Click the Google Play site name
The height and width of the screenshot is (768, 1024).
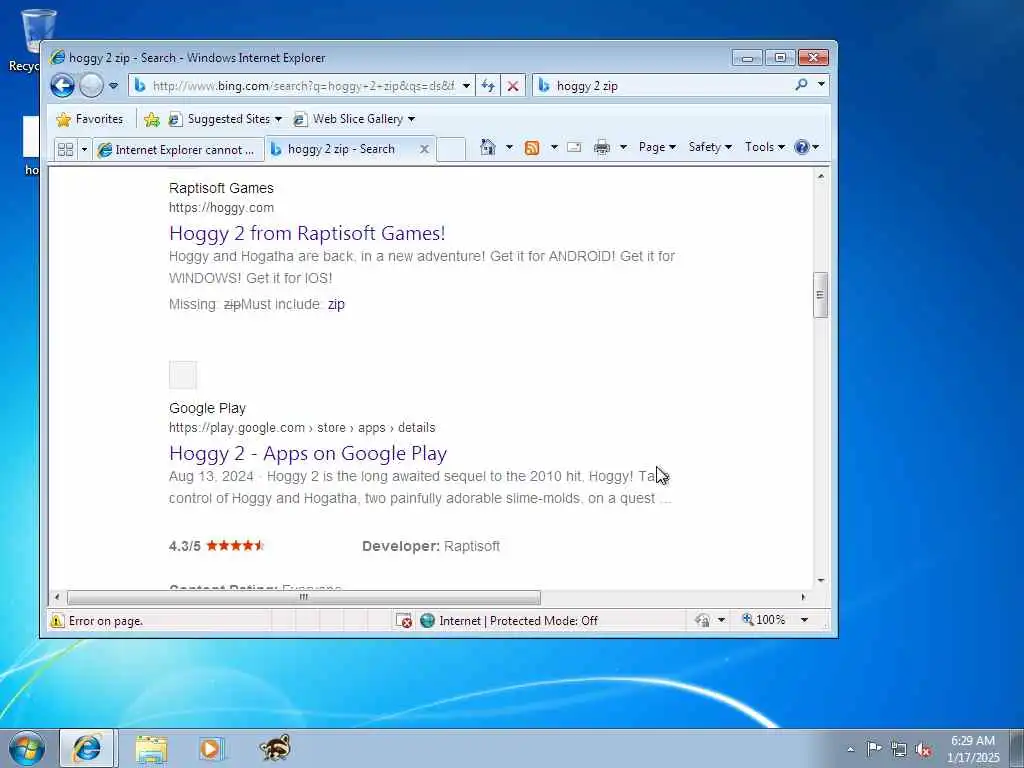pos(208,408)
